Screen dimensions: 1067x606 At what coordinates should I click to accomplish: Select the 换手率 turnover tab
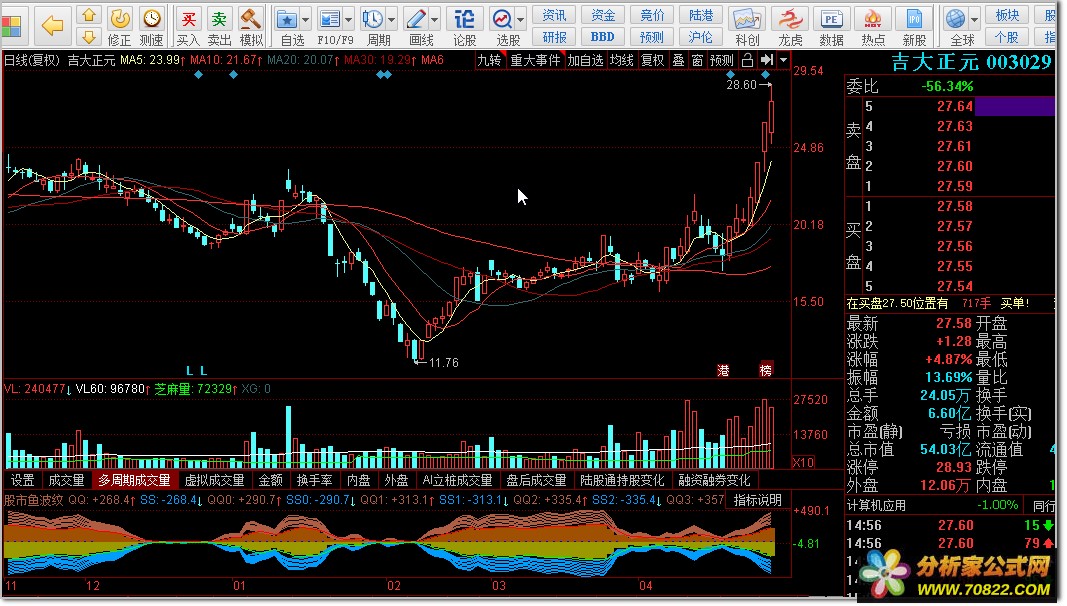click(x=314, y=480)
